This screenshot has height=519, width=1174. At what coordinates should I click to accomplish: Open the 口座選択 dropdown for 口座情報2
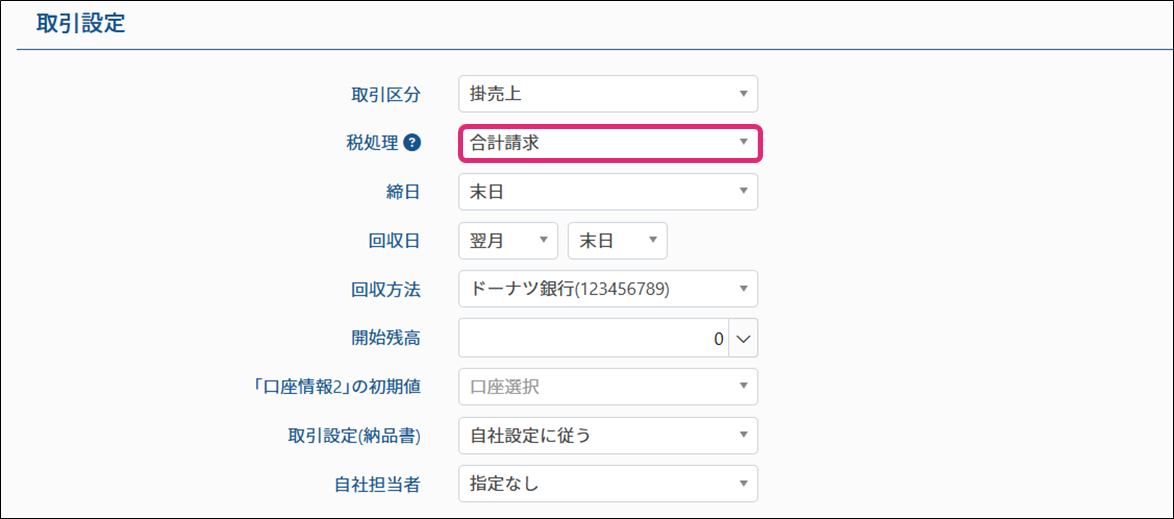pyautogui.click(x=608, y=387)
